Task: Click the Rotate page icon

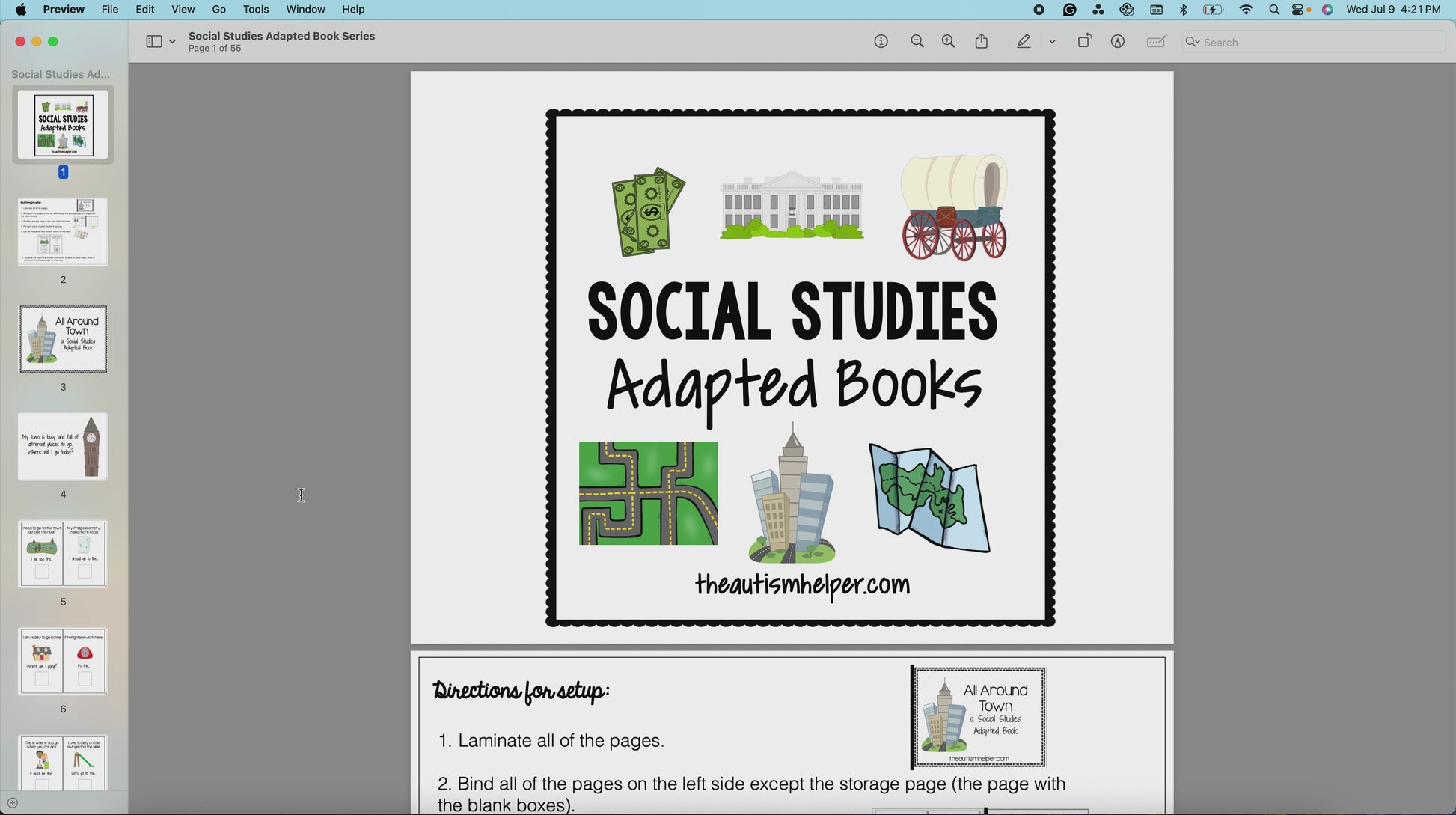Action: point(1084,42)
